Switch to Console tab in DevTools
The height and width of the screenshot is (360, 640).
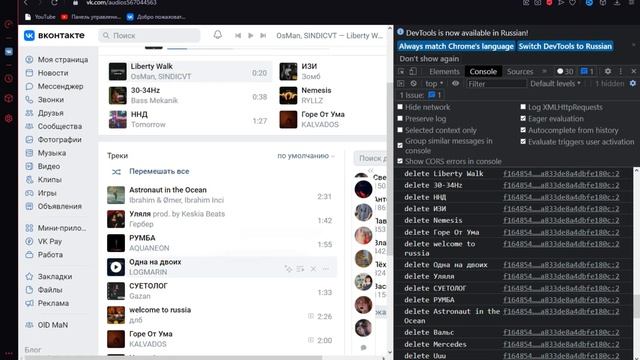click(483, 72)
